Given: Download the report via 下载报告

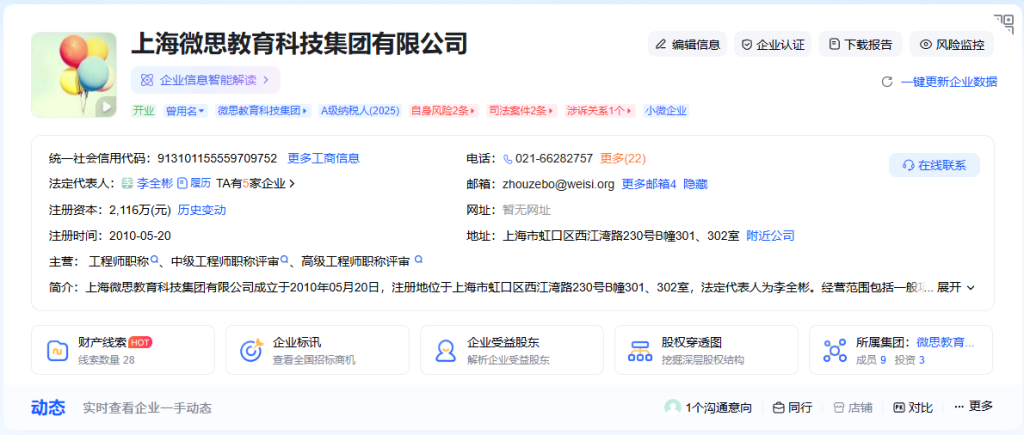Looking at the screenshot, I should tap(860, 44).
